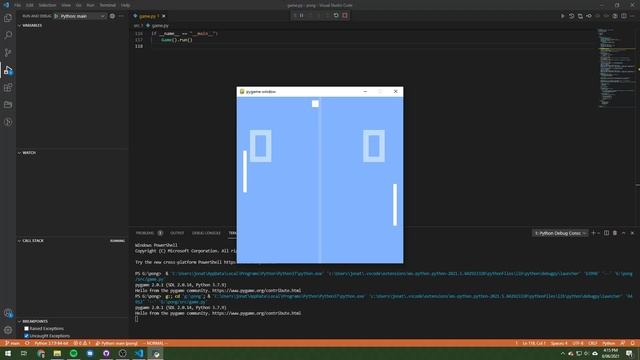Switch to Visual Studio Code taskbar icon
640x360 pixels.
[139, 353]
